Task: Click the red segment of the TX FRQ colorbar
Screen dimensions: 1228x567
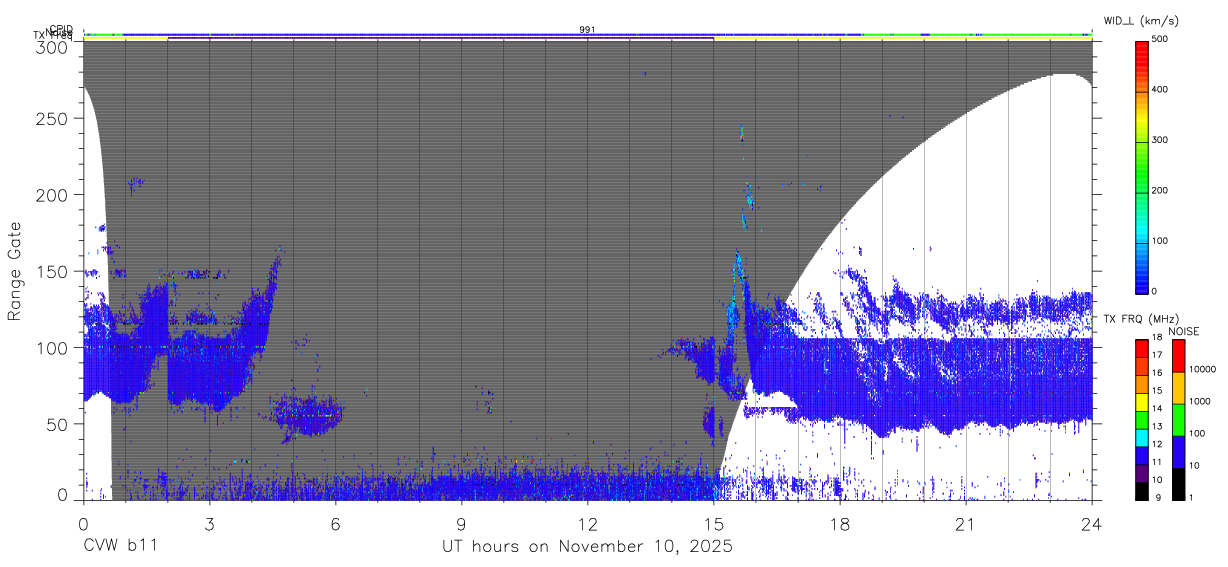Action: click(x=1141, y=348)
